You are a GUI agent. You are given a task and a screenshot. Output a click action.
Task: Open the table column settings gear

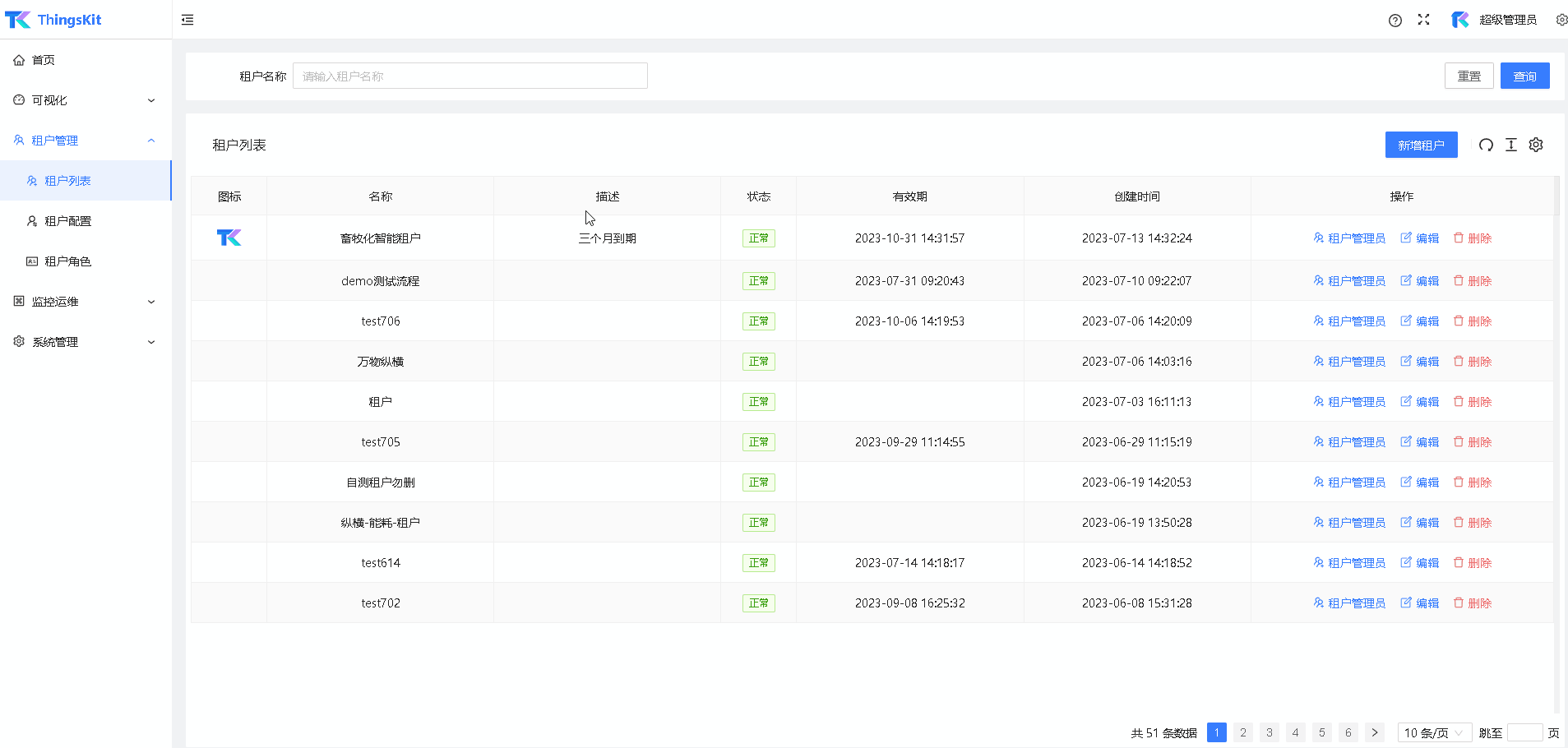coord(1535,145)
